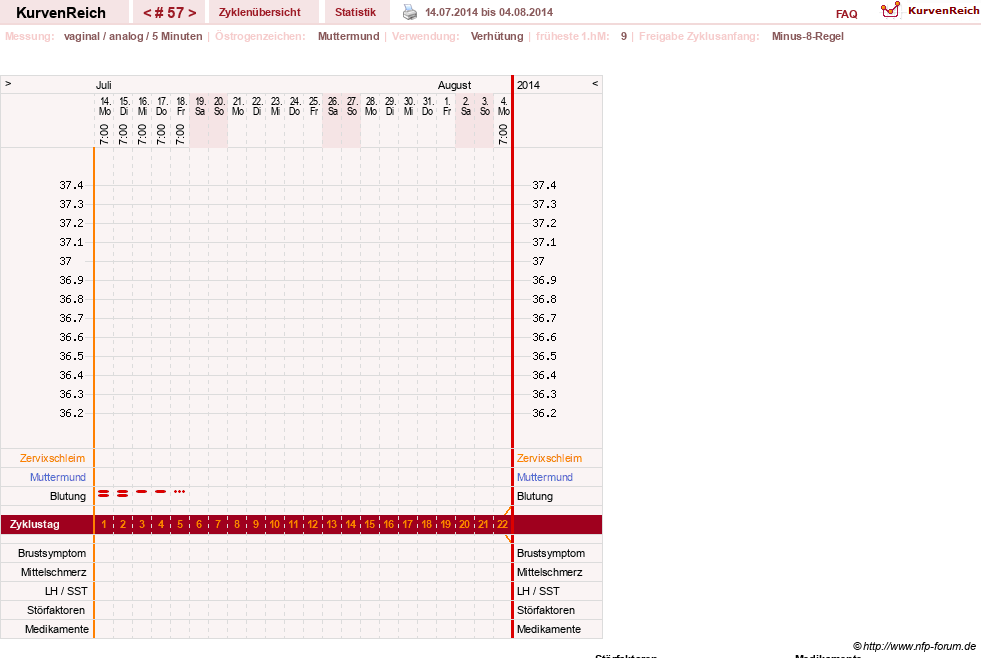Image resolution: width=981 pixels, height=658 pixels.
Task: Click the left Brustsymptom row label
Action: coord(52,553)
